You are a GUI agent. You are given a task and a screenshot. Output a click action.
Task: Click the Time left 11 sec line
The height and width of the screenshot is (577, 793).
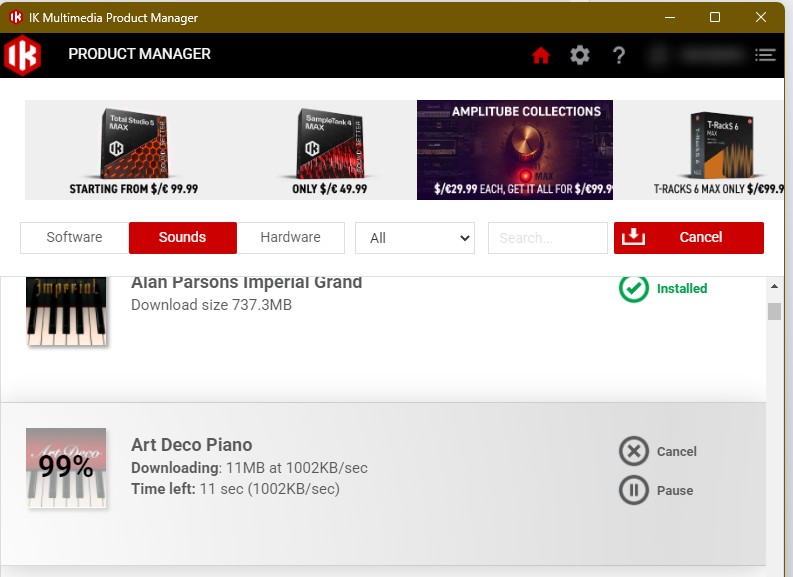(x=236, y=489)
